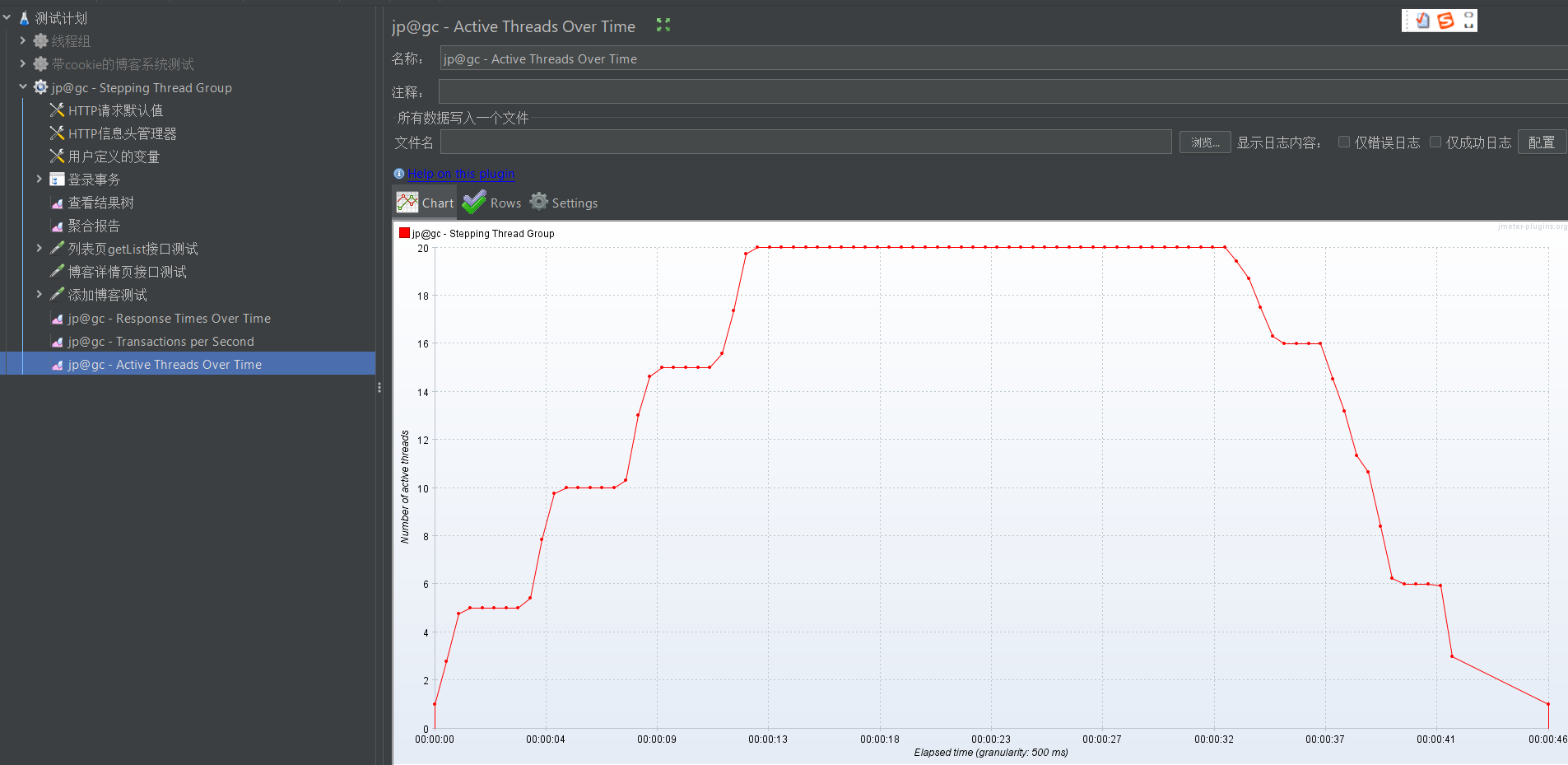Switch to the Settings tab
The height and width of the screenshot is (765, 1568).
(x=564, y=203)
